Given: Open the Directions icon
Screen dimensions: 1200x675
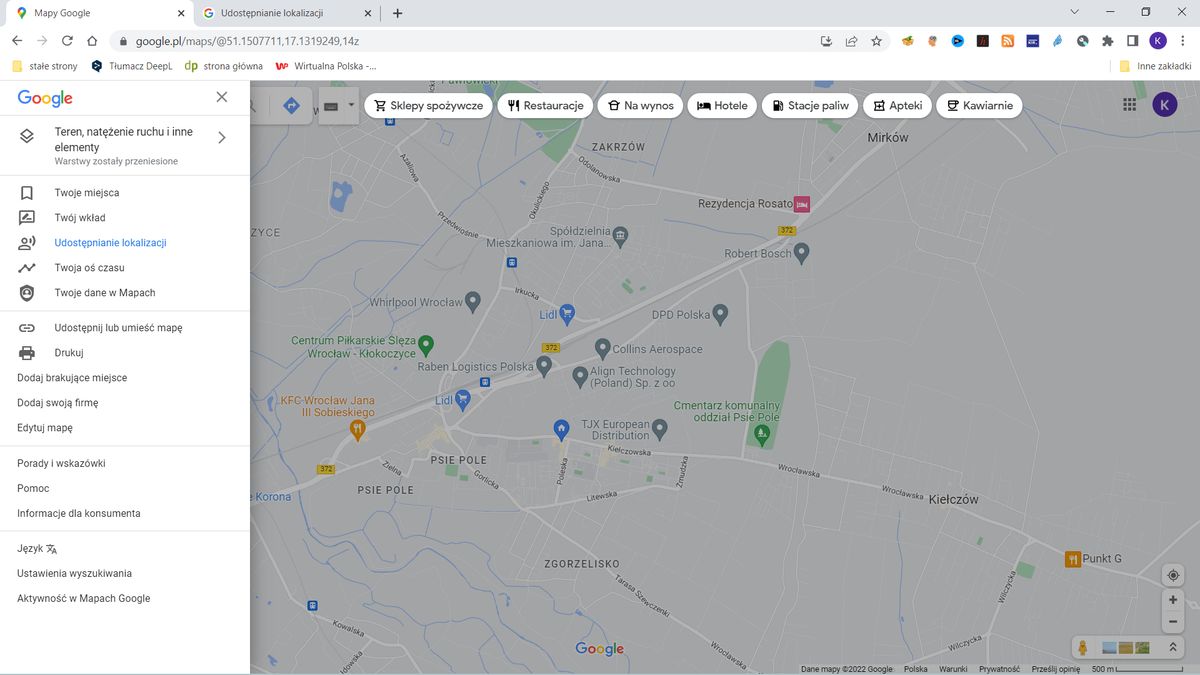Looking at the screenshot, I should [x=291, y=104].
